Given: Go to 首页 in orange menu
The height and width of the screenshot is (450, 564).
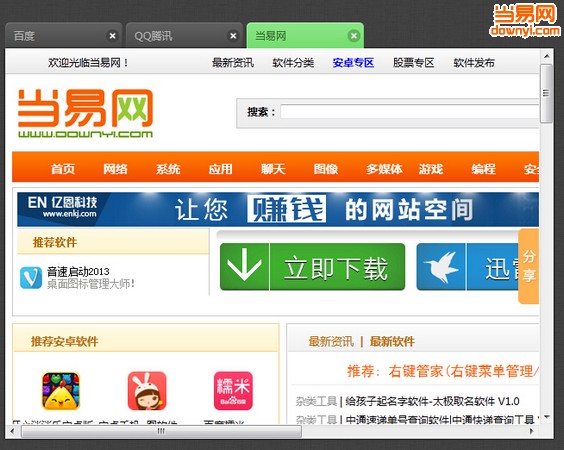Looking at the screenshot, I should [x=63, y=169].
